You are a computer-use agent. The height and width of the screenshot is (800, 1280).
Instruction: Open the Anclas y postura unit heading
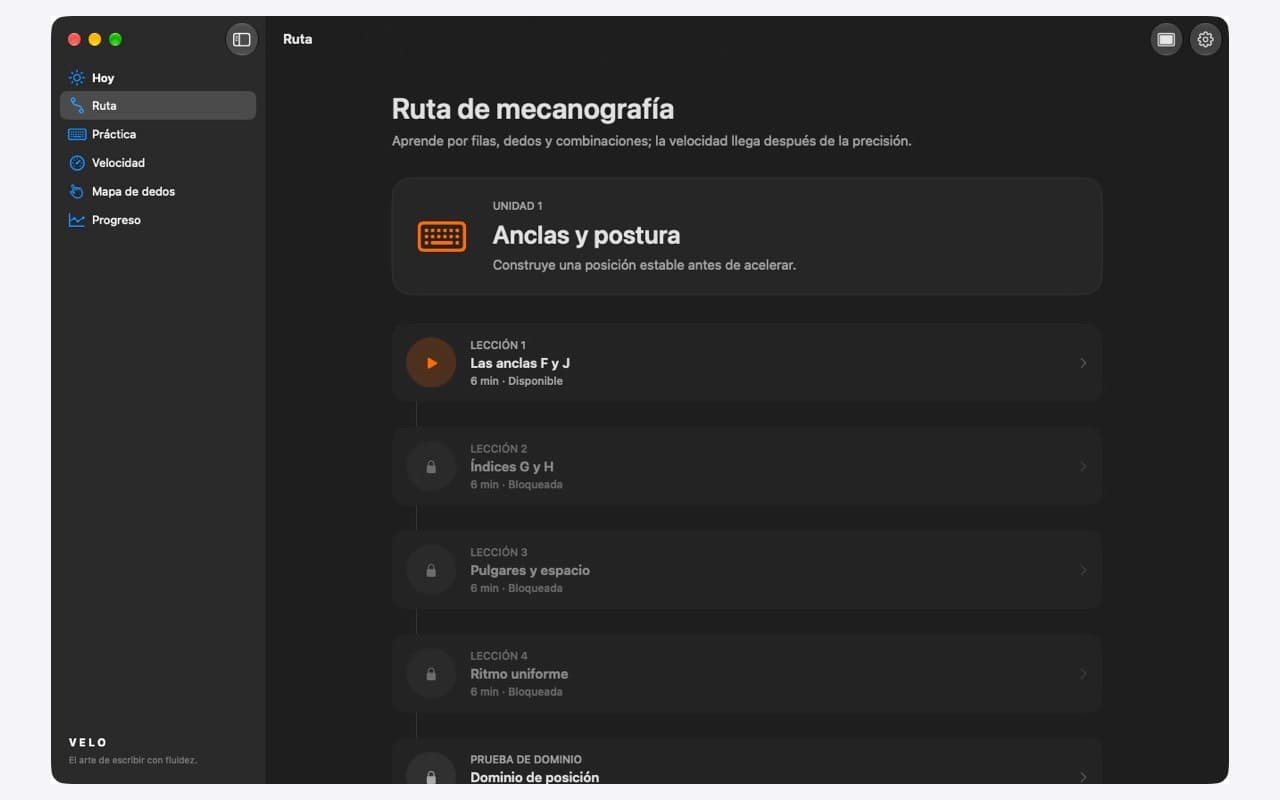tap(586, 236)
